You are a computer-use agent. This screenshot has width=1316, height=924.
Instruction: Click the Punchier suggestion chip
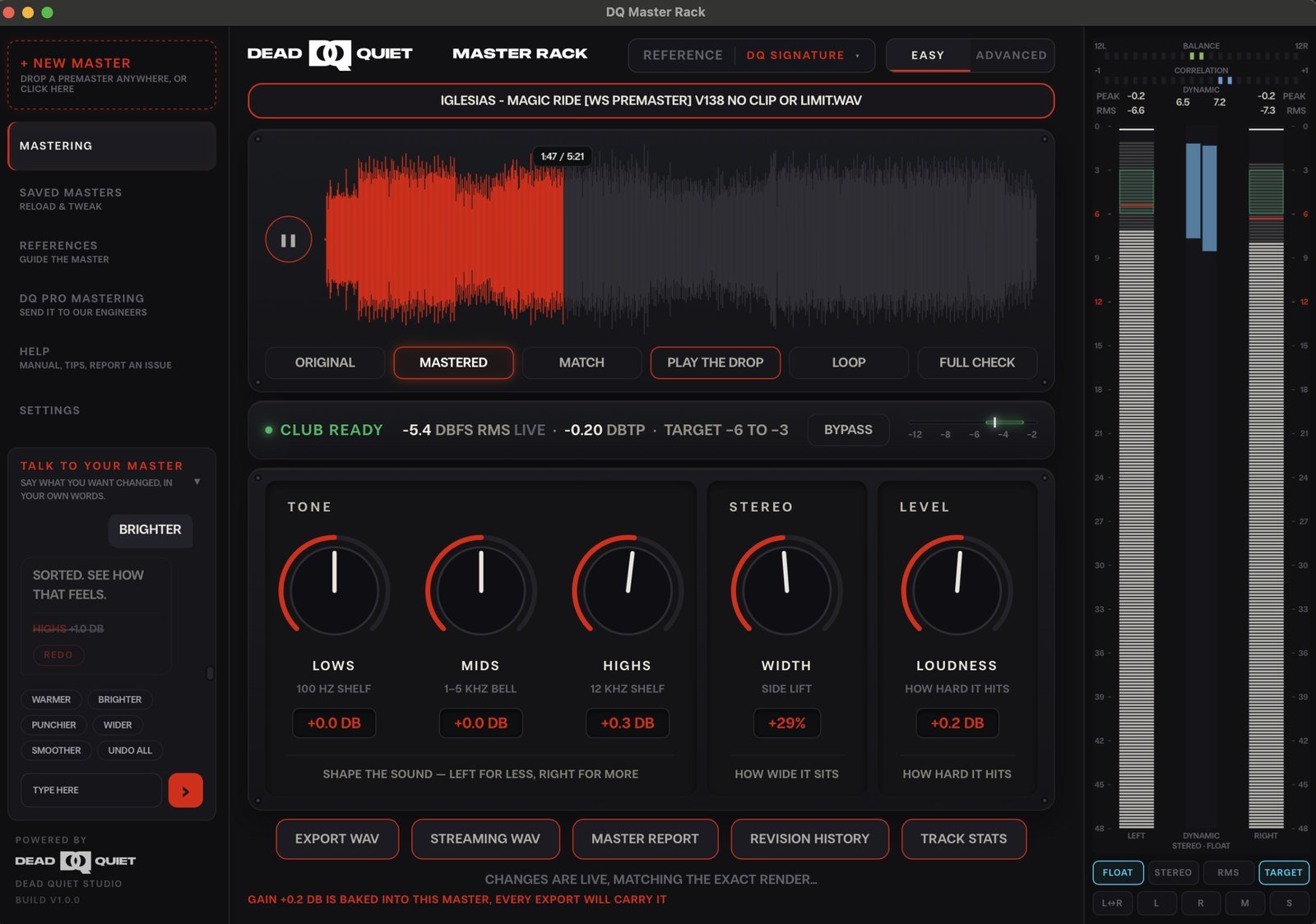[x=53, y=726]
